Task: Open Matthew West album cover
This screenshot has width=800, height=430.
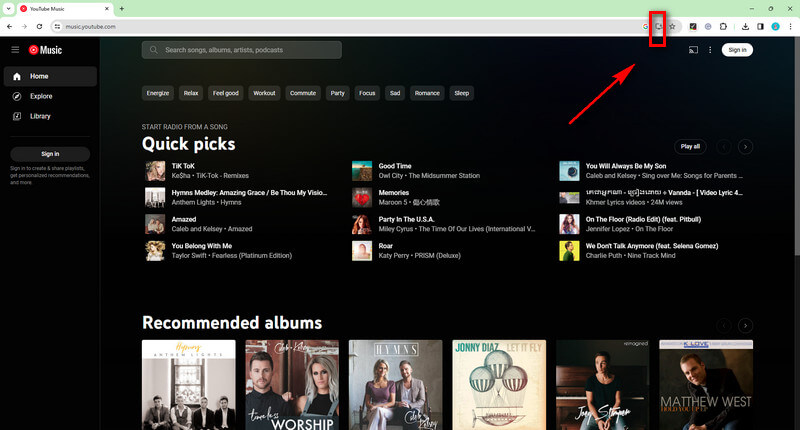Action: click(706, 385)
